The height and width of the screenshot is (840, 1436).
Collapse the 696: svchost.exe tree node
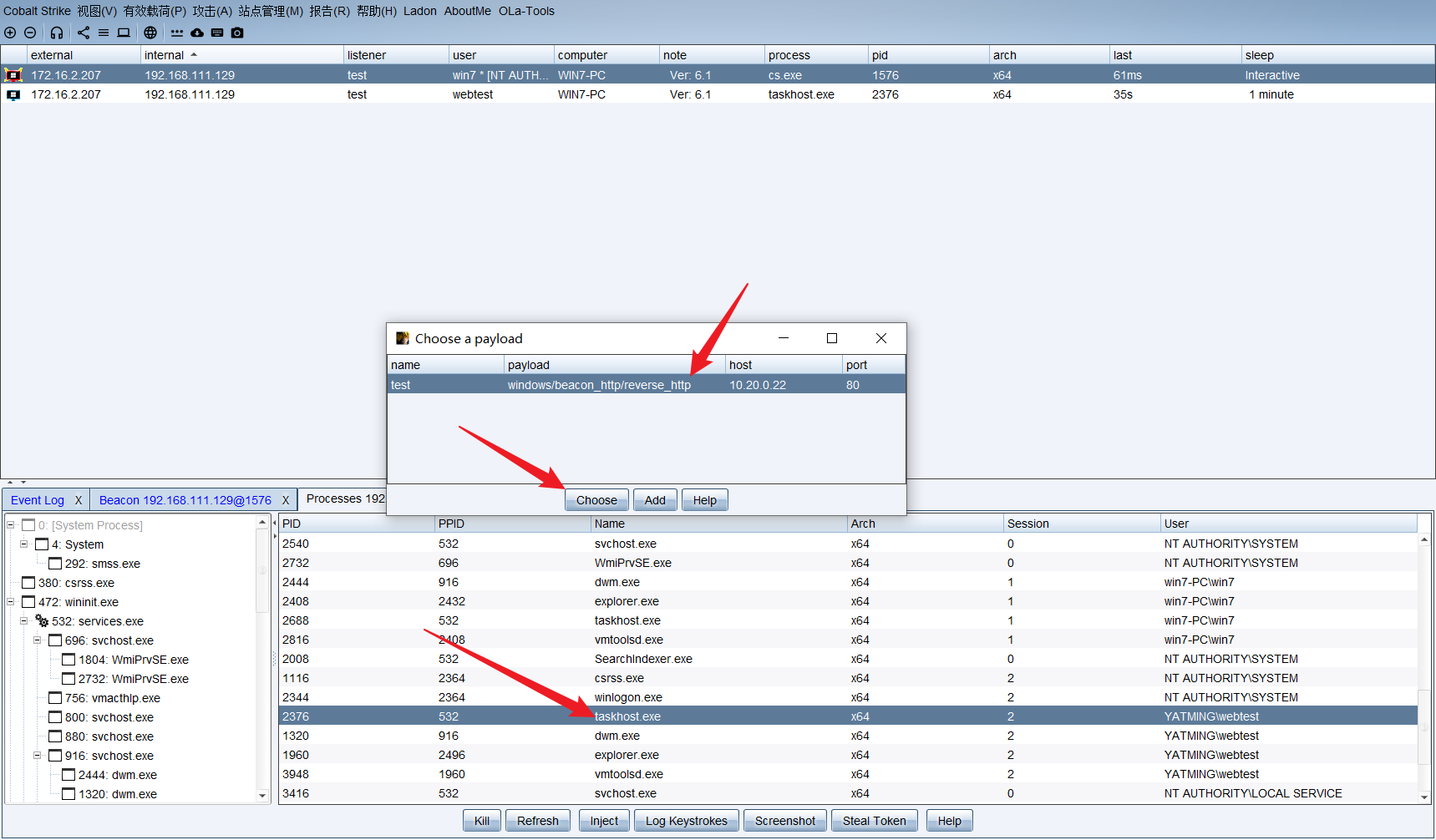coord(38,640)
